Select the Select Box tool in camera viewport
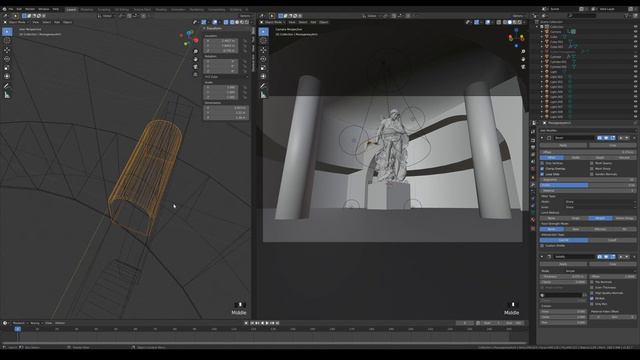 click(x=264, y=32)
